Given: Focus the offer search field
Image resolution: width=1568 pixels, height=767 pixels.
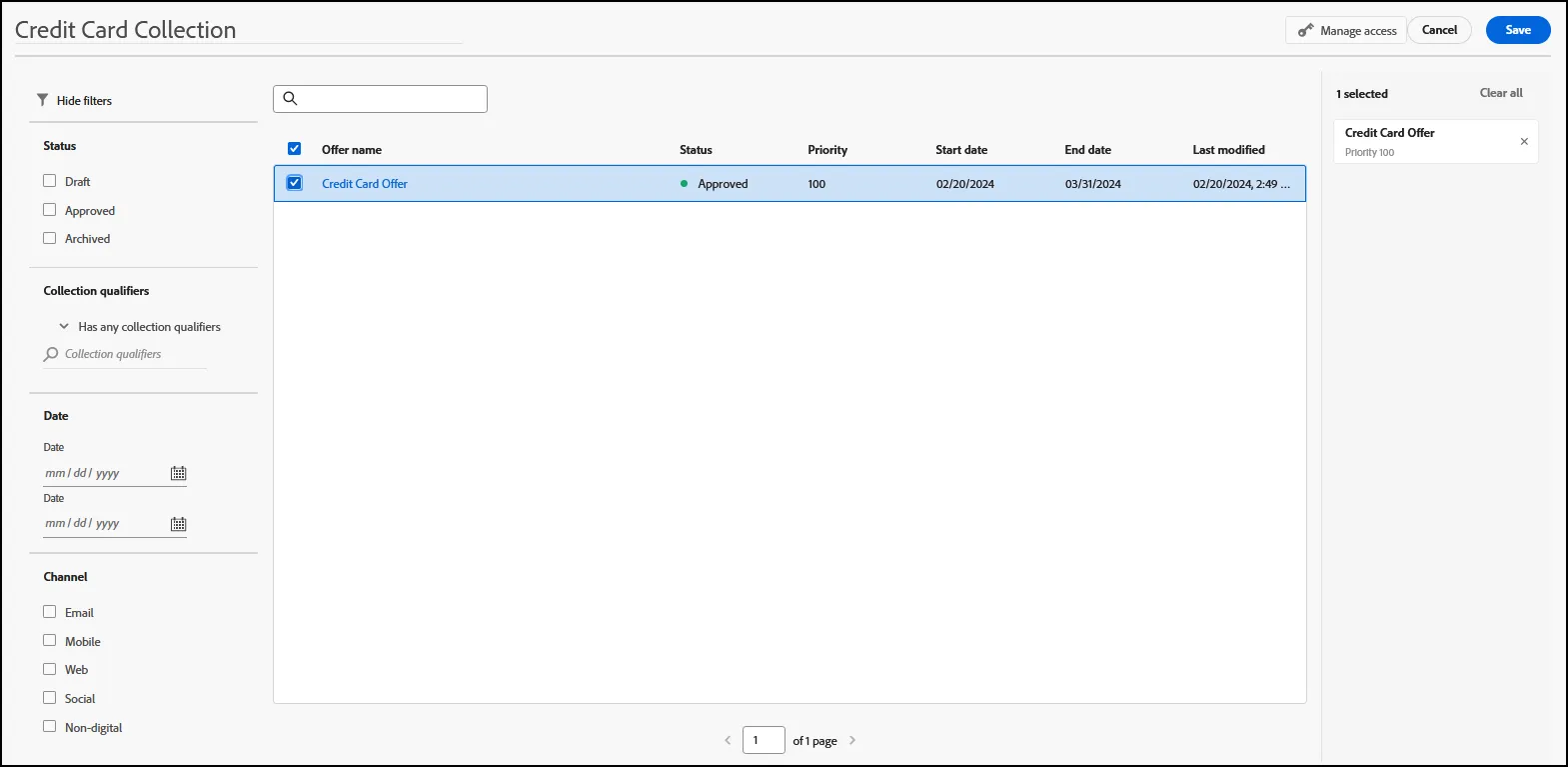Looking at the screenshot, I should coord(380,99).
